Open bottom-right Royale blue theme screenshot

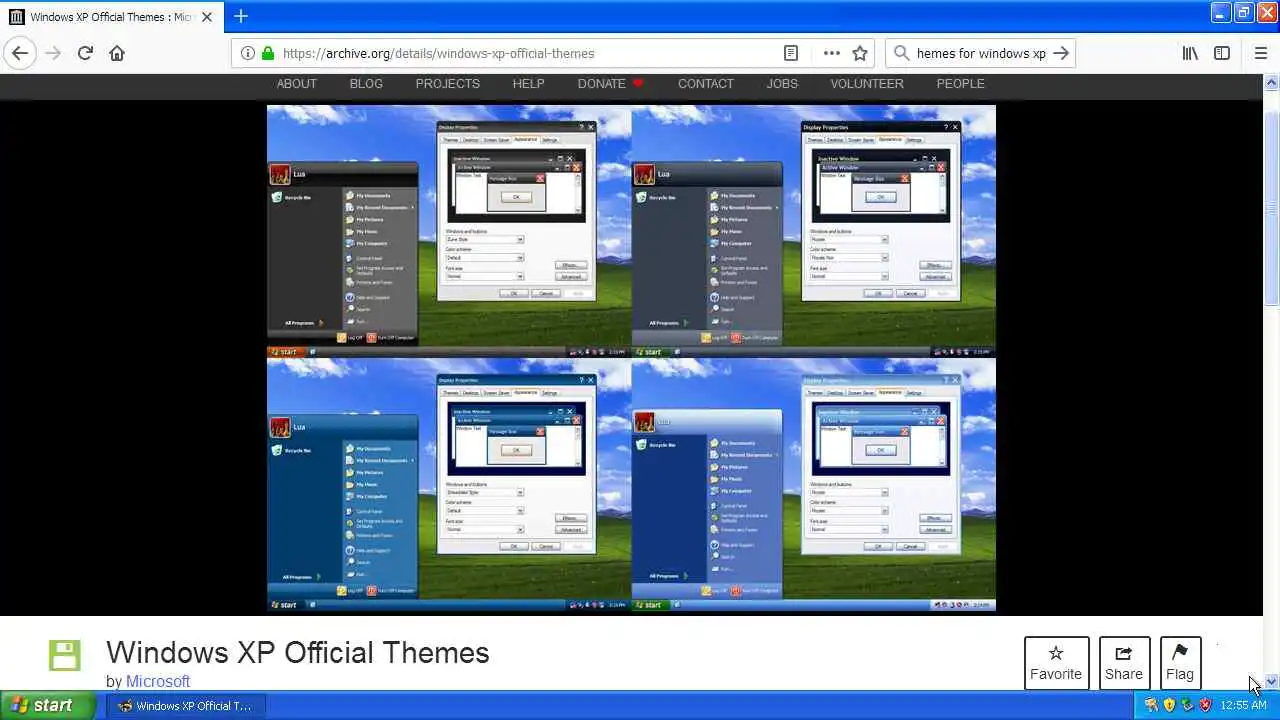814,485
